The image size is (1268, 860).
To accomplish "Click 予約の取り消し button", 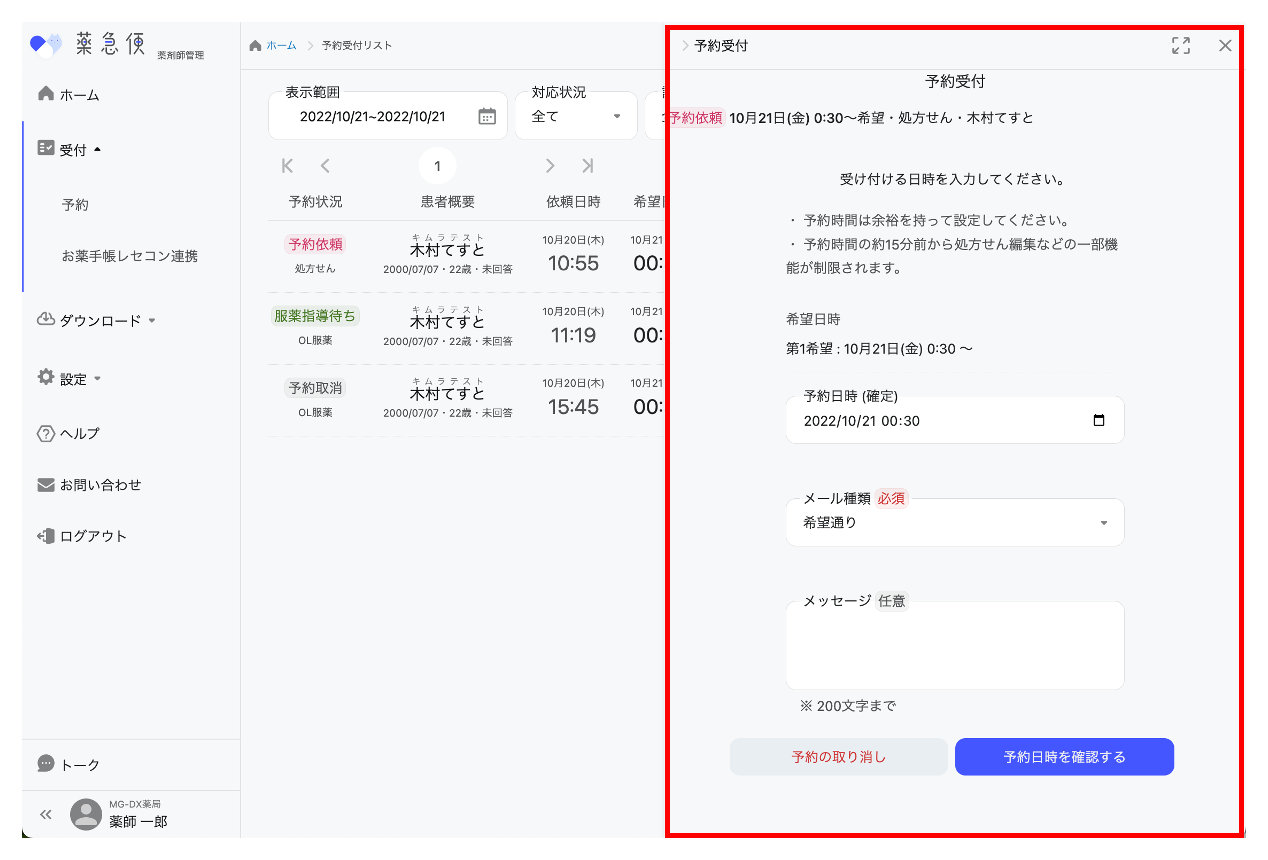I will click(838, 757).
